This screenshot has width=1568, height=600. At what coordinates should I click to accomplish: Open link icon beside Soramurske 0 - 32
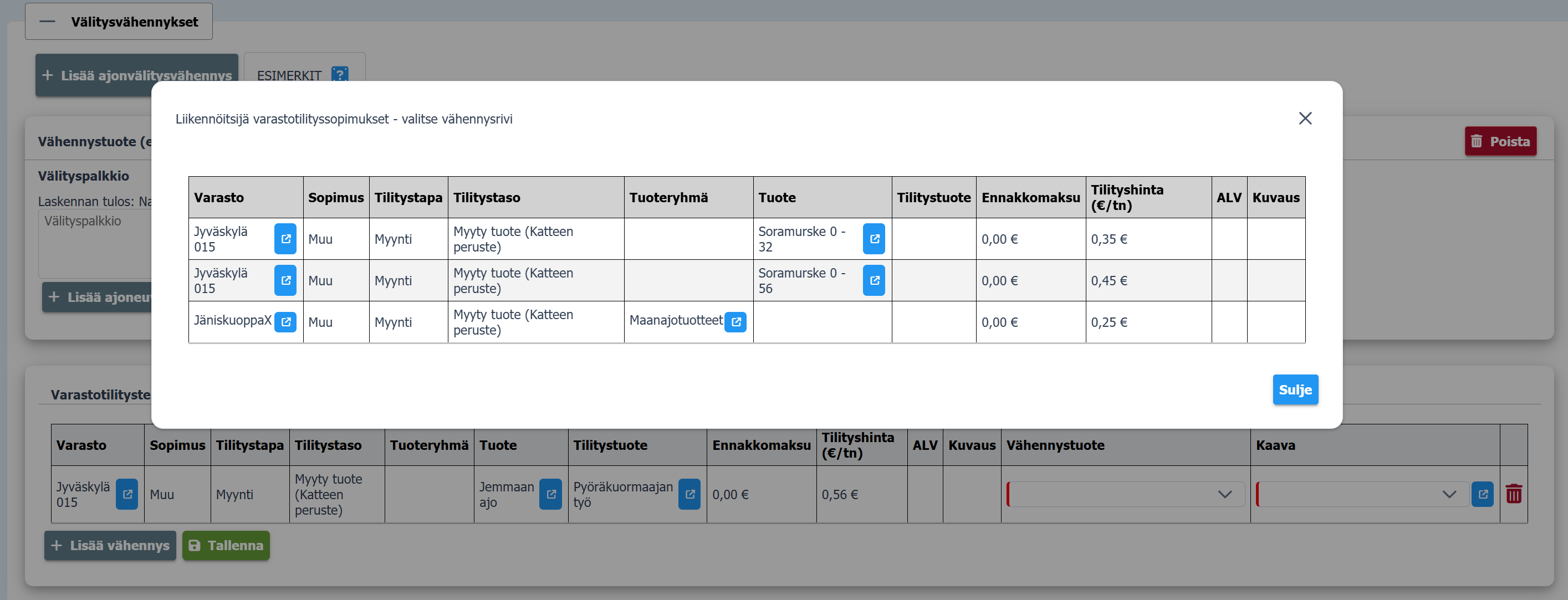click(x=874, y=239)
